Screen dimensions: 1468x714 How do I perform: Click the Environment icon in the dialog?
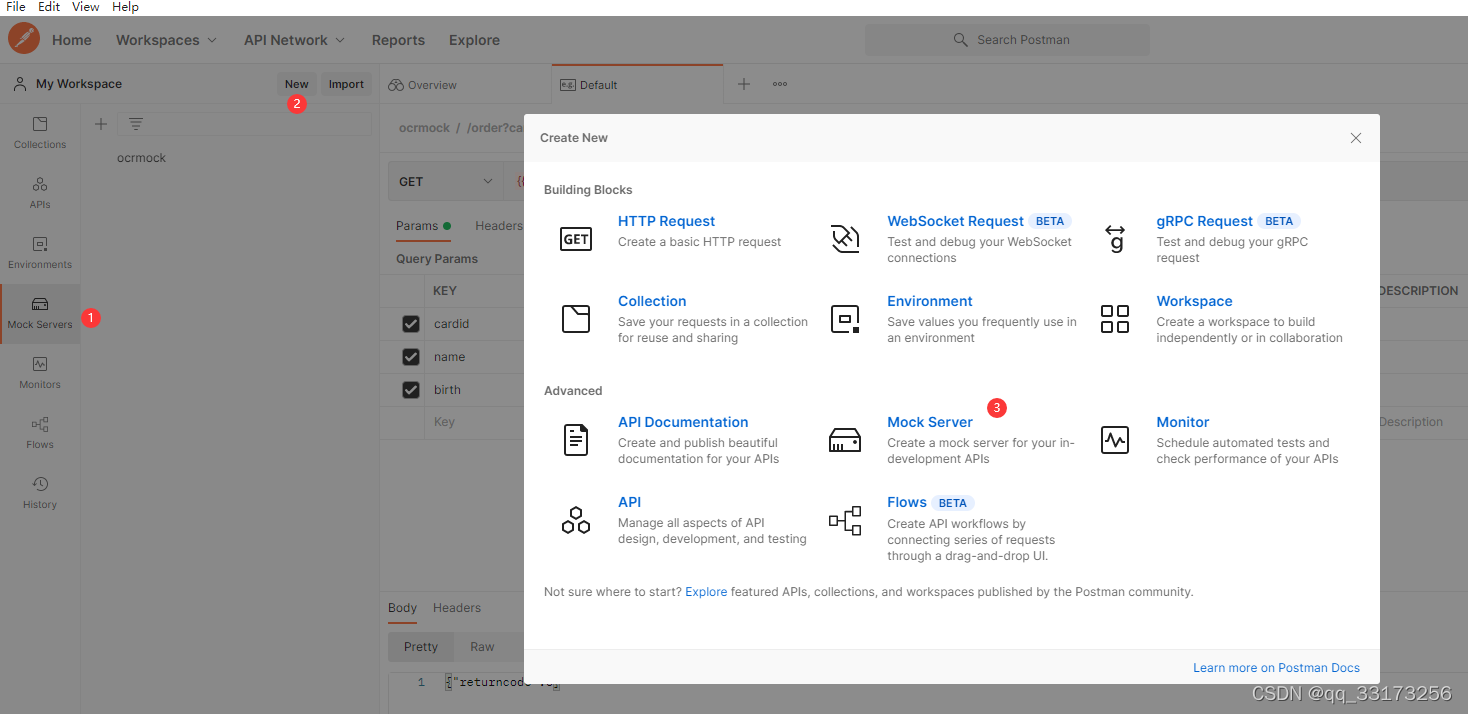coord(845,319)
